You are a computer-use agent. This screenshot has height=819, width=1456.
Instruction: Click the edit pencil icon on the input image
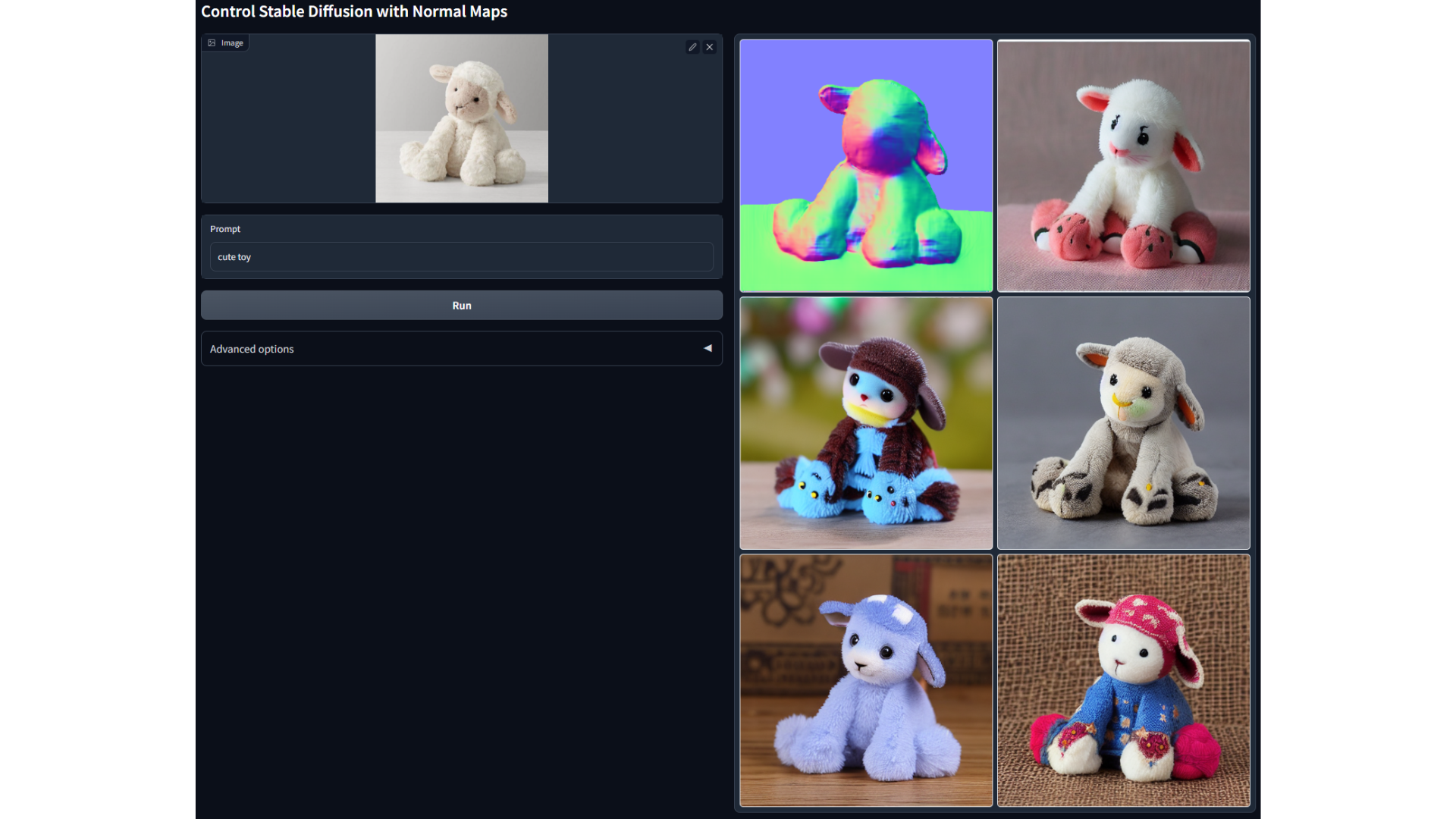[x=692, y=47]
